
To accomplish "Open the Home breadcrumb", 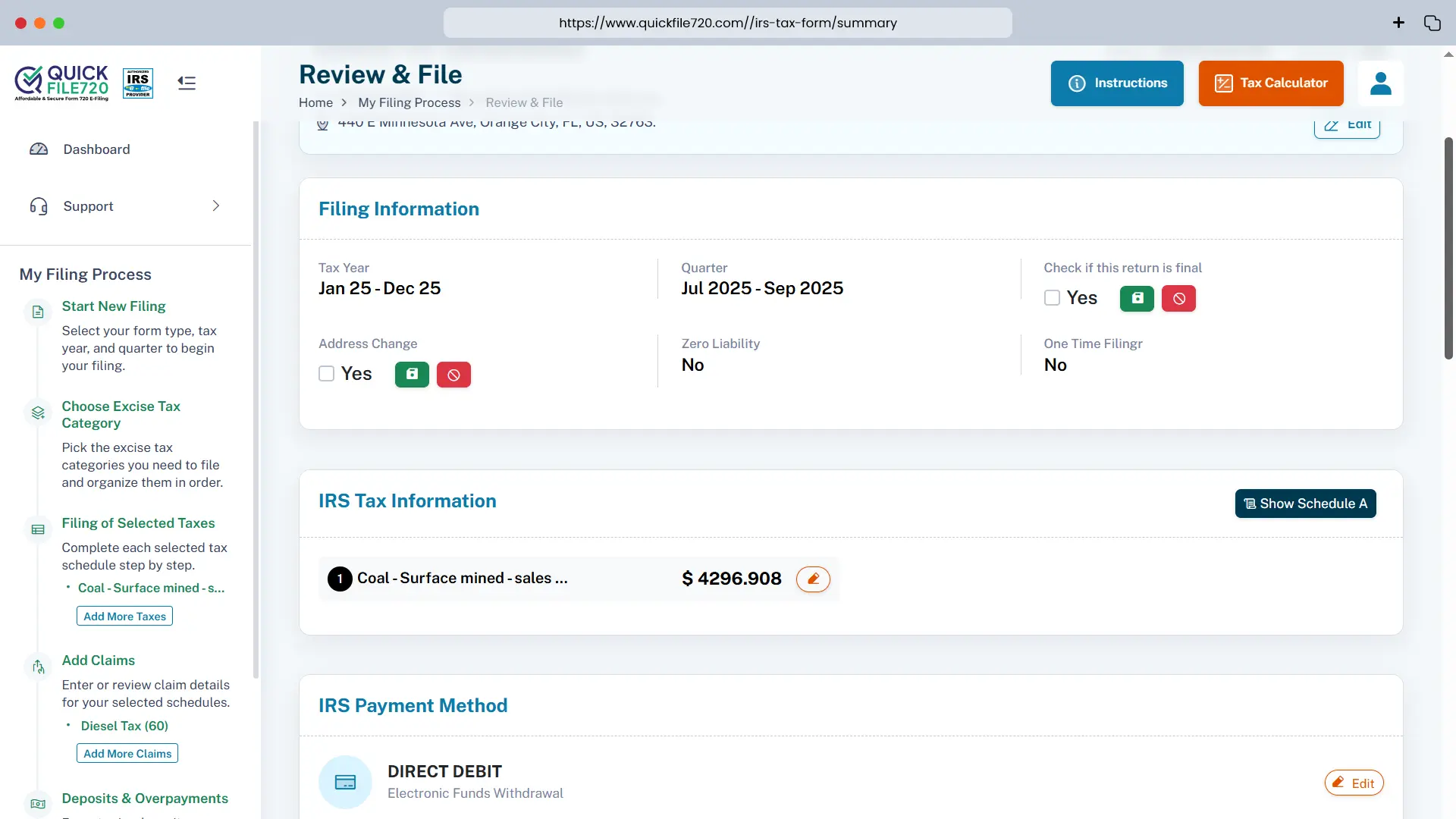I will [x=316, y=102].
